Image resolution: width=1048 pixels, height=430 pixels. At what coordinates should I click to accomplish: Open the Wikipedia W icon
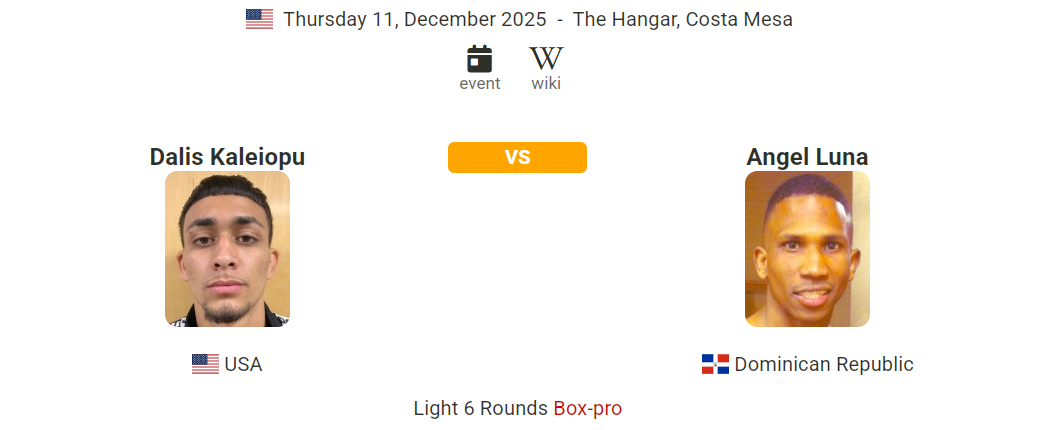pos(546,58)
